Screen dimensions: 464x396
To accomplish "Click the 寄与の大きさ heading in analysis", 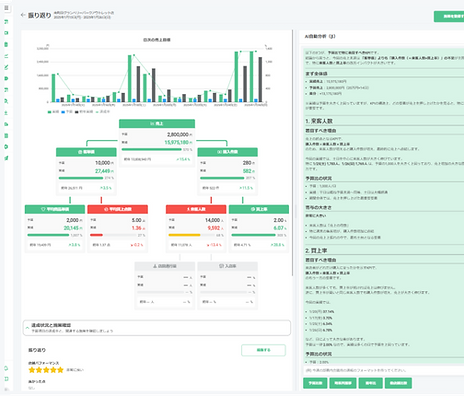I will point(318,207).
